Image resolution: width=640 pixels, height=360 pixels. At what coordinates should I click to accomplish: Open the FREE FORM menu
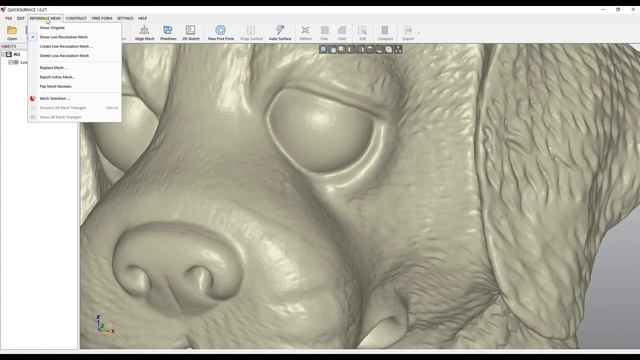click(102, 18)
